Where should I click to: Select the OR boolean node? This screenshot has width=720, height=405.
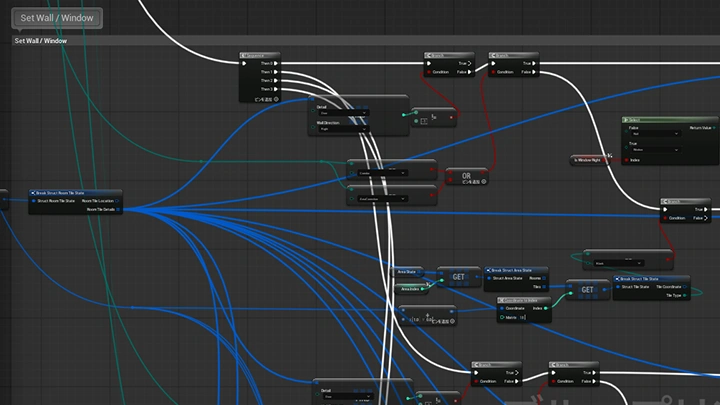[x=466, y=176]
